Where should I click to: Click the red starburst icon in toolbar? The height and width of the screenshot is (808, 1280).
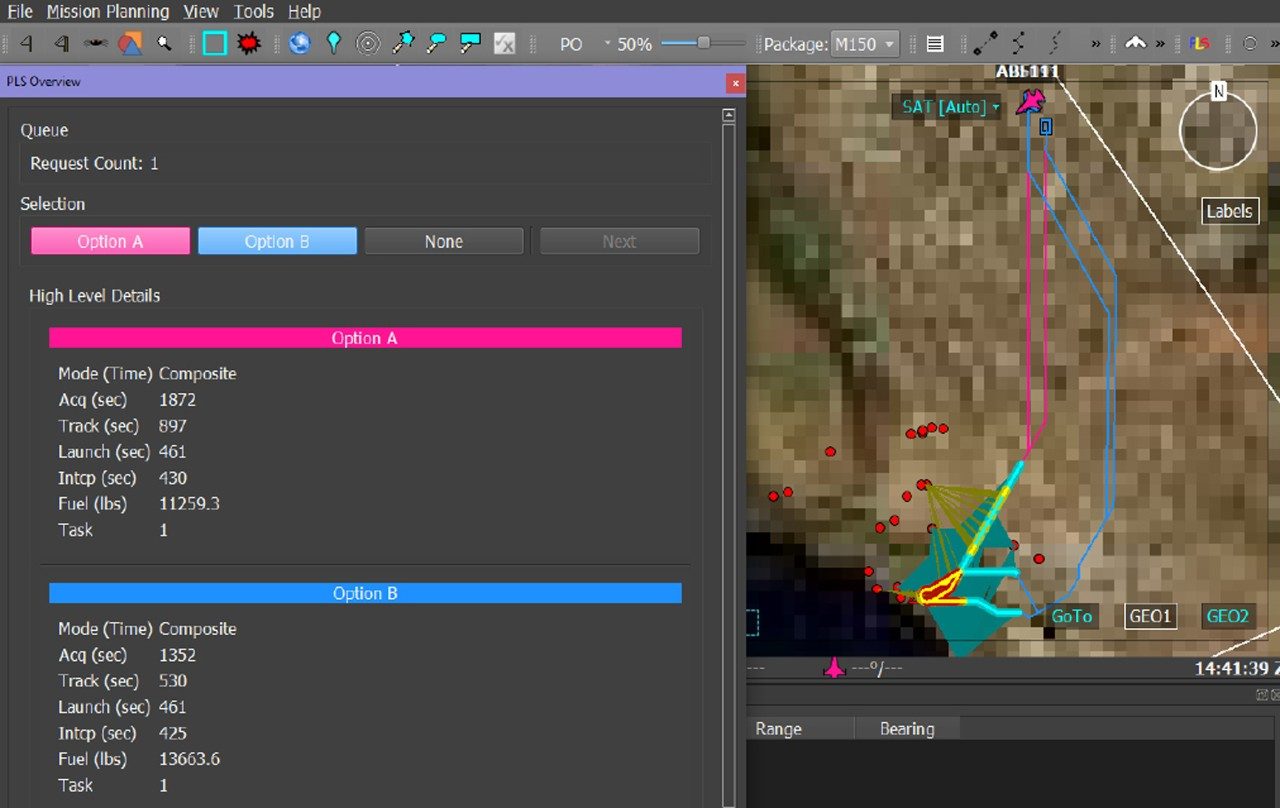(x=249, y=44)
